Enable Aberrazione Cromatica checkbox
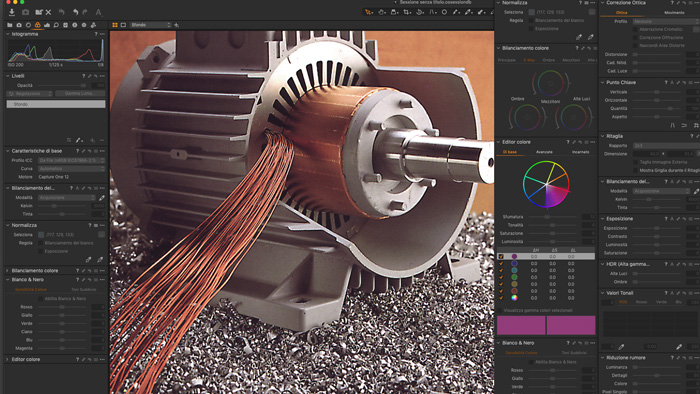 pyautogui.click(x=635, y=29)
